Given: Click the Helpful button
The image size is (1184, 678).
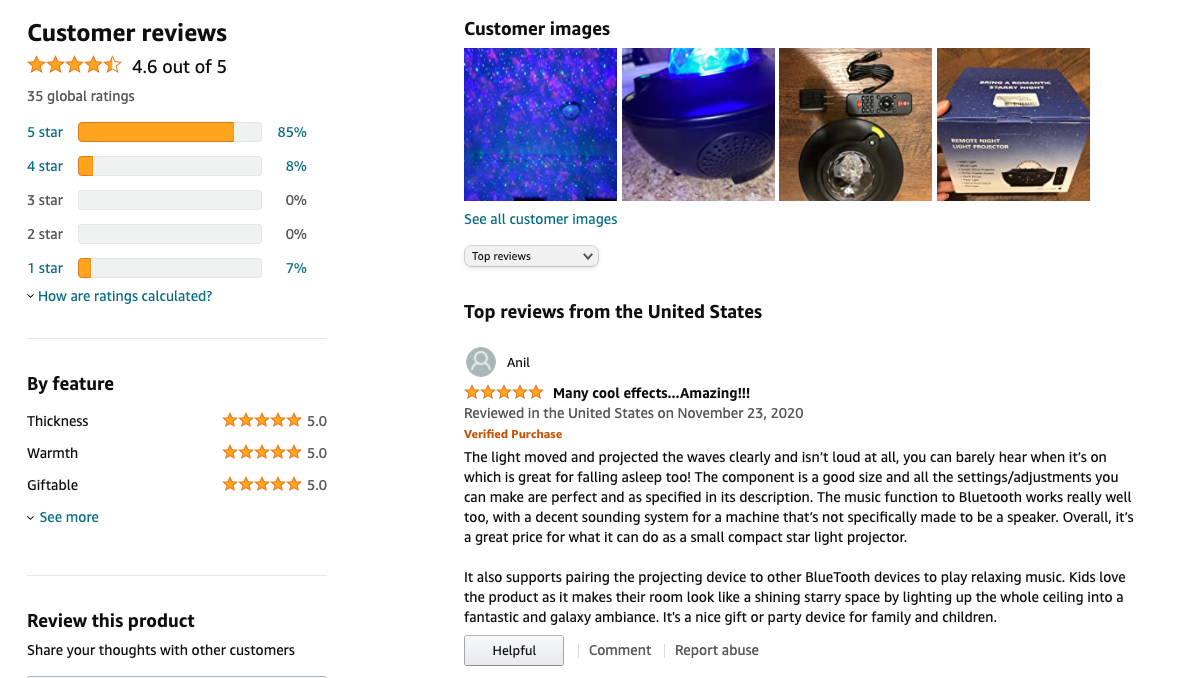Looking at the screenshot, I should (513, 650).
